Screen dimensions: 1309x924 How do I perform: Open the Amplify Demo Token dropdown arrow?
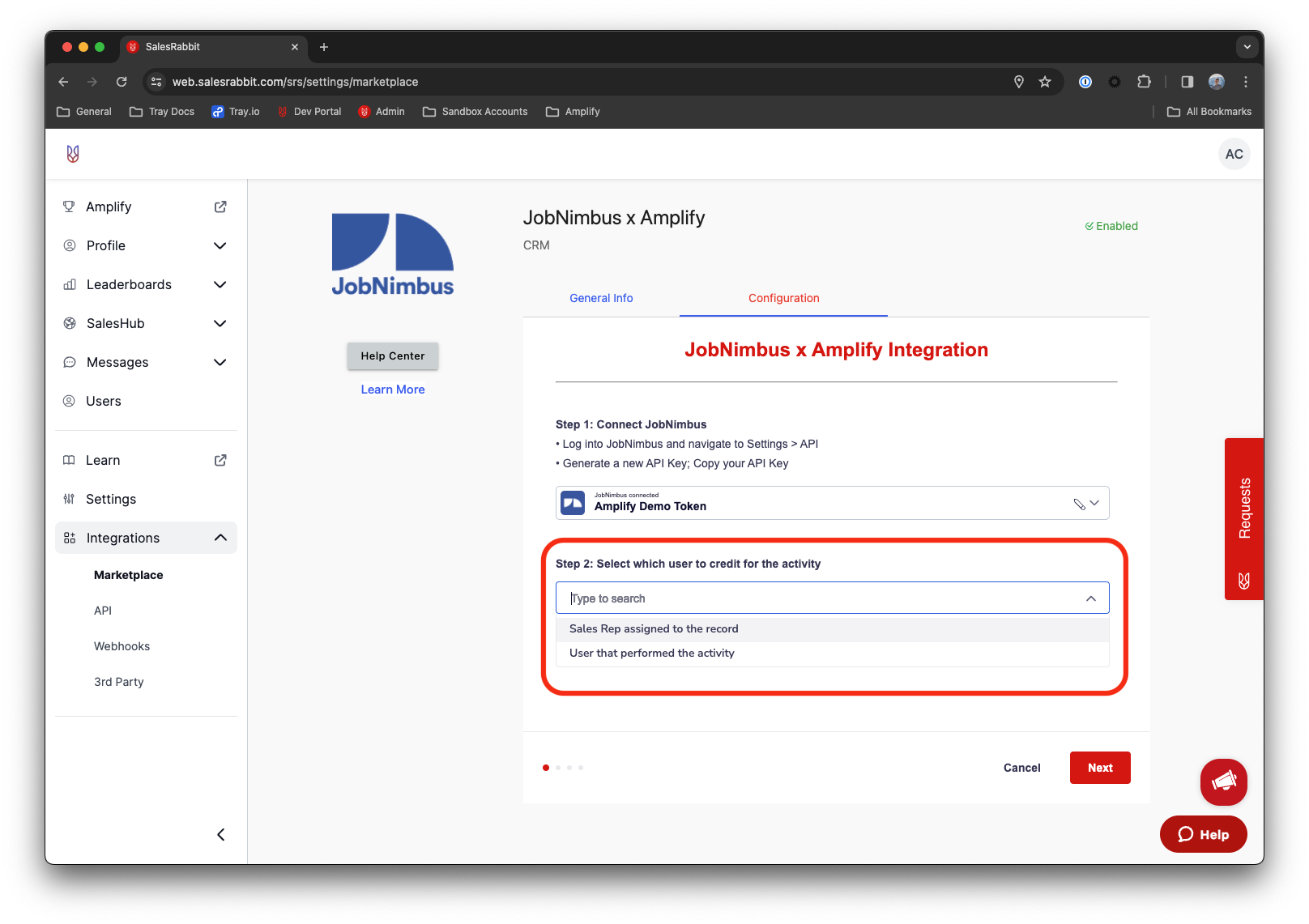point(1094,503)
